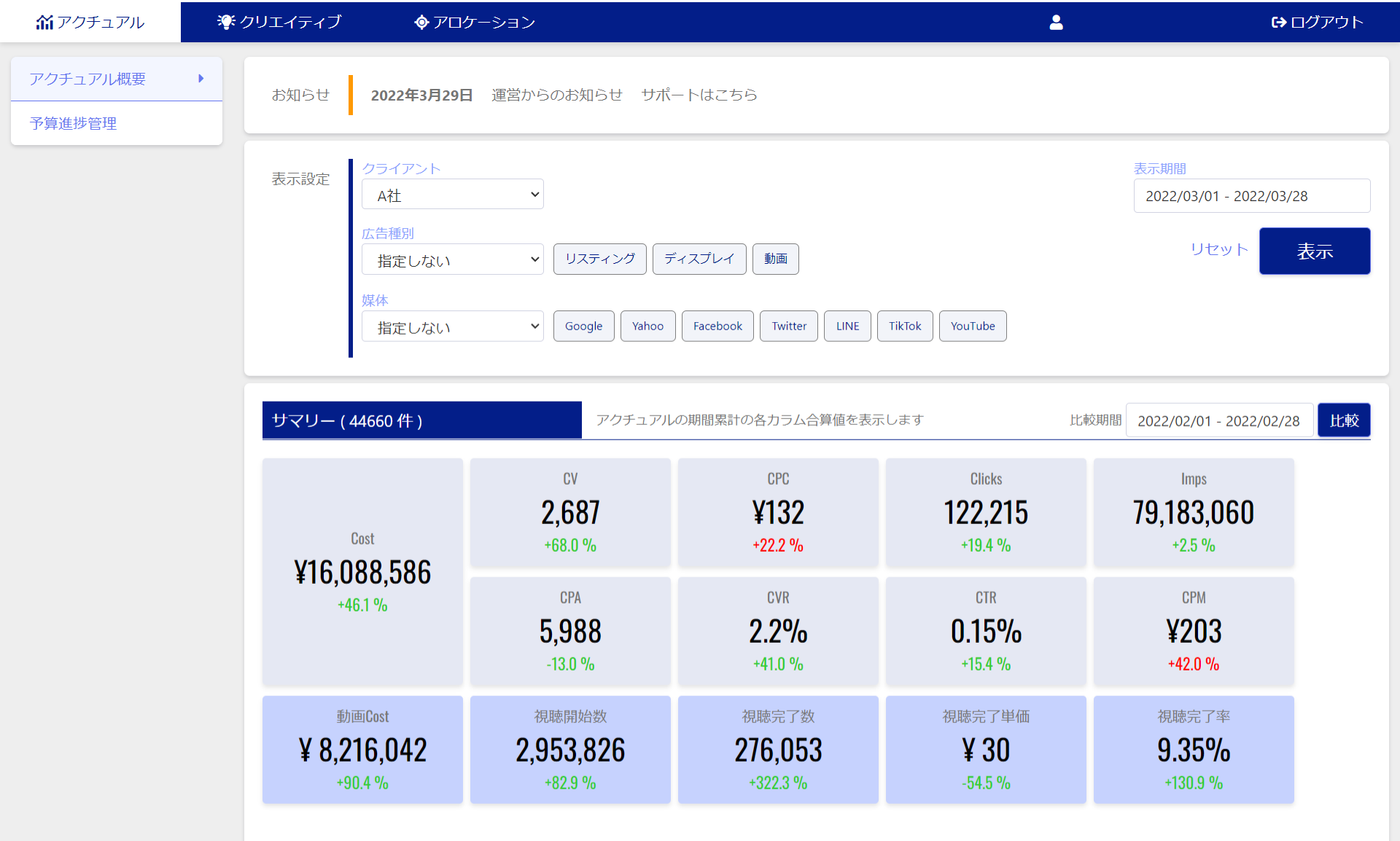Open the 媒体 dropdown

coord(452,326)
